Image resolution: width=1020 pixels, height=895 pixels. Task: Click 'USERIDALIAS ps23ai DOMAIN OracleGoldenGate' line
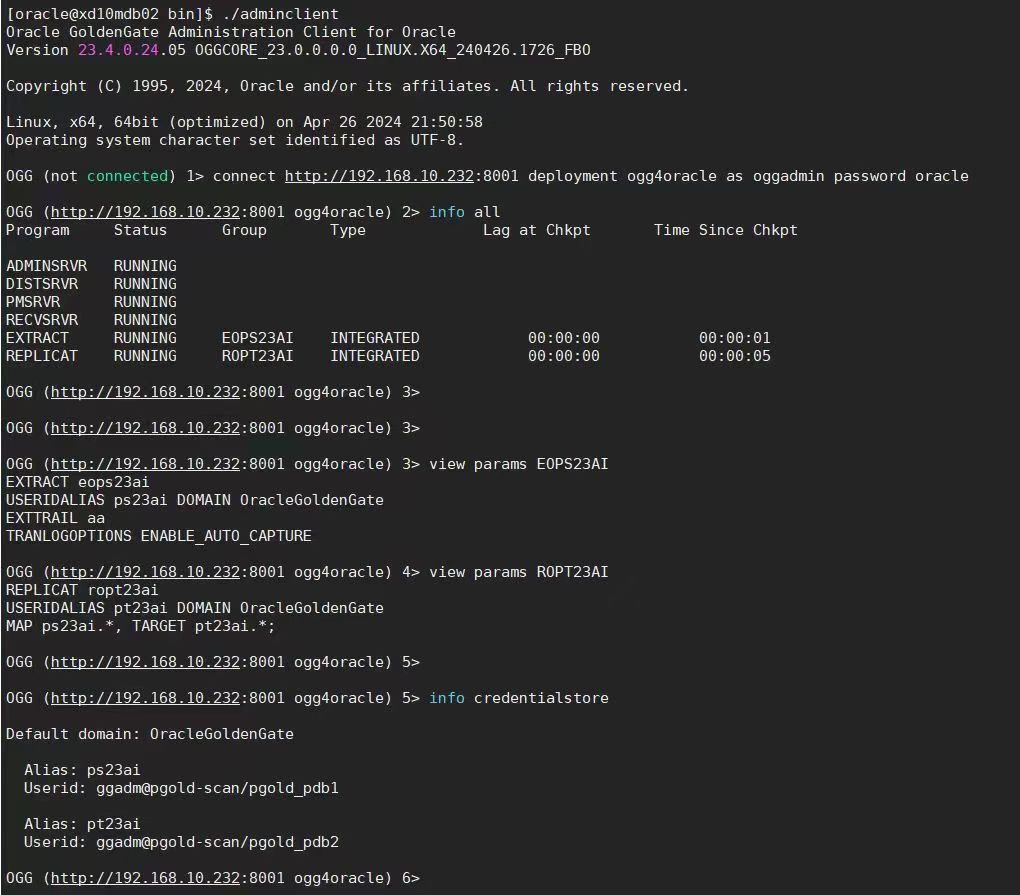pyautogui.click(x=195, y=500)
